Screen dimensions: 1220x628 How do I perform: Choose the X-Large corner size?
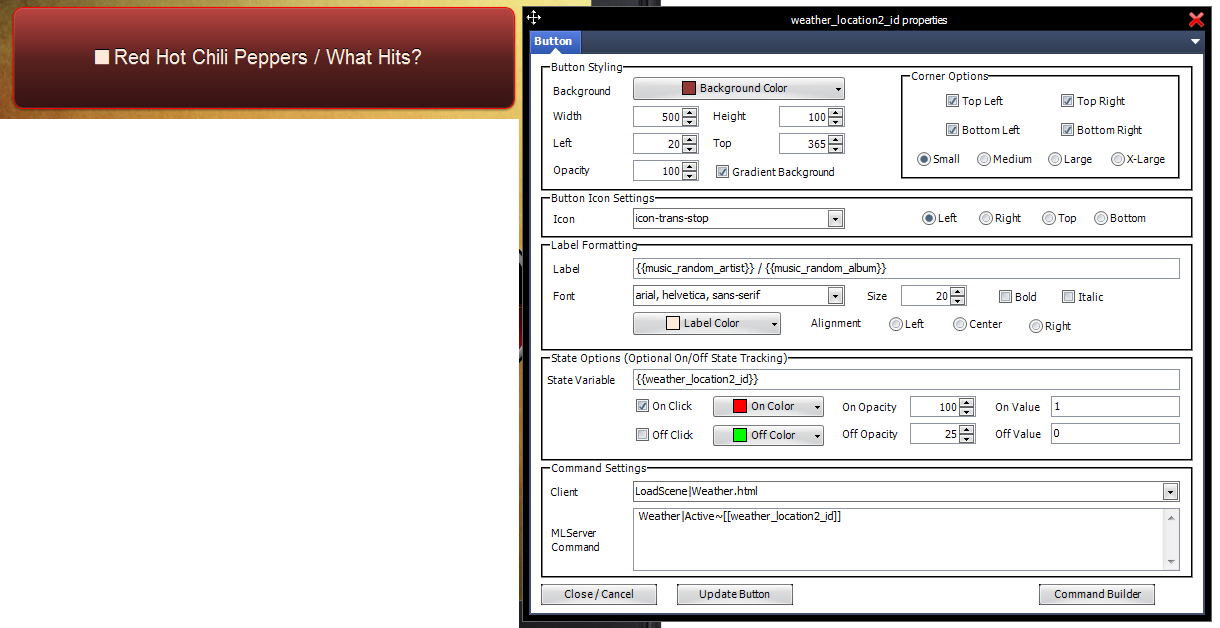pyautogui.click(x=1118, y=159)
